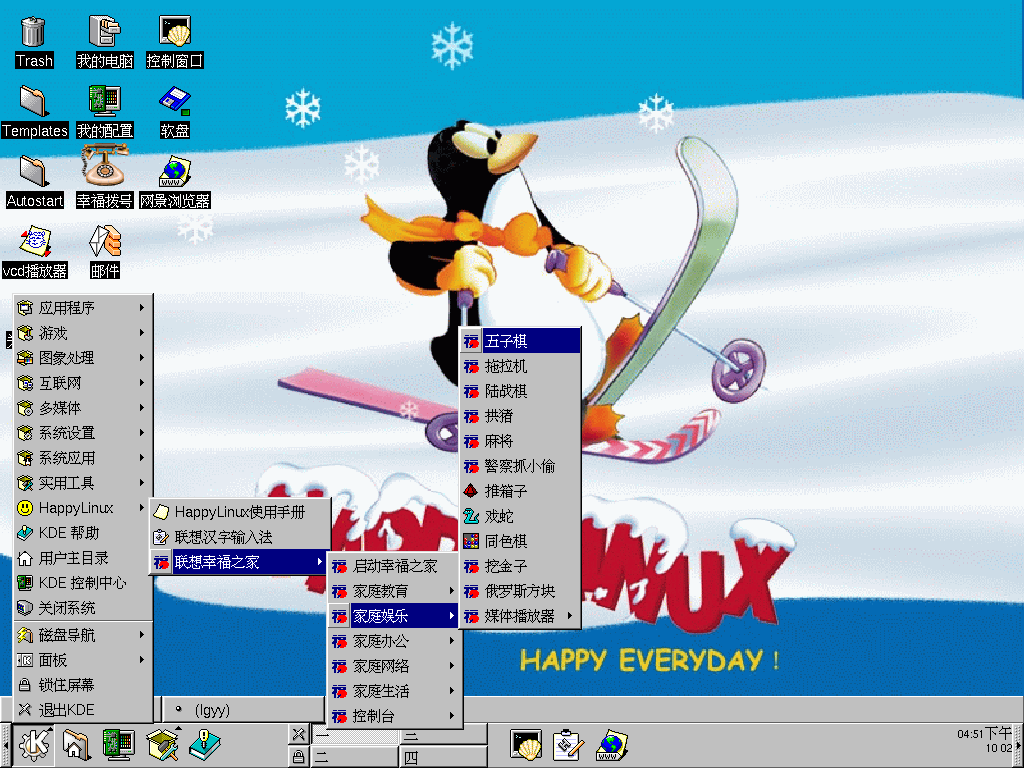Select 拱猪 menu entry

(x=520, y=416)
